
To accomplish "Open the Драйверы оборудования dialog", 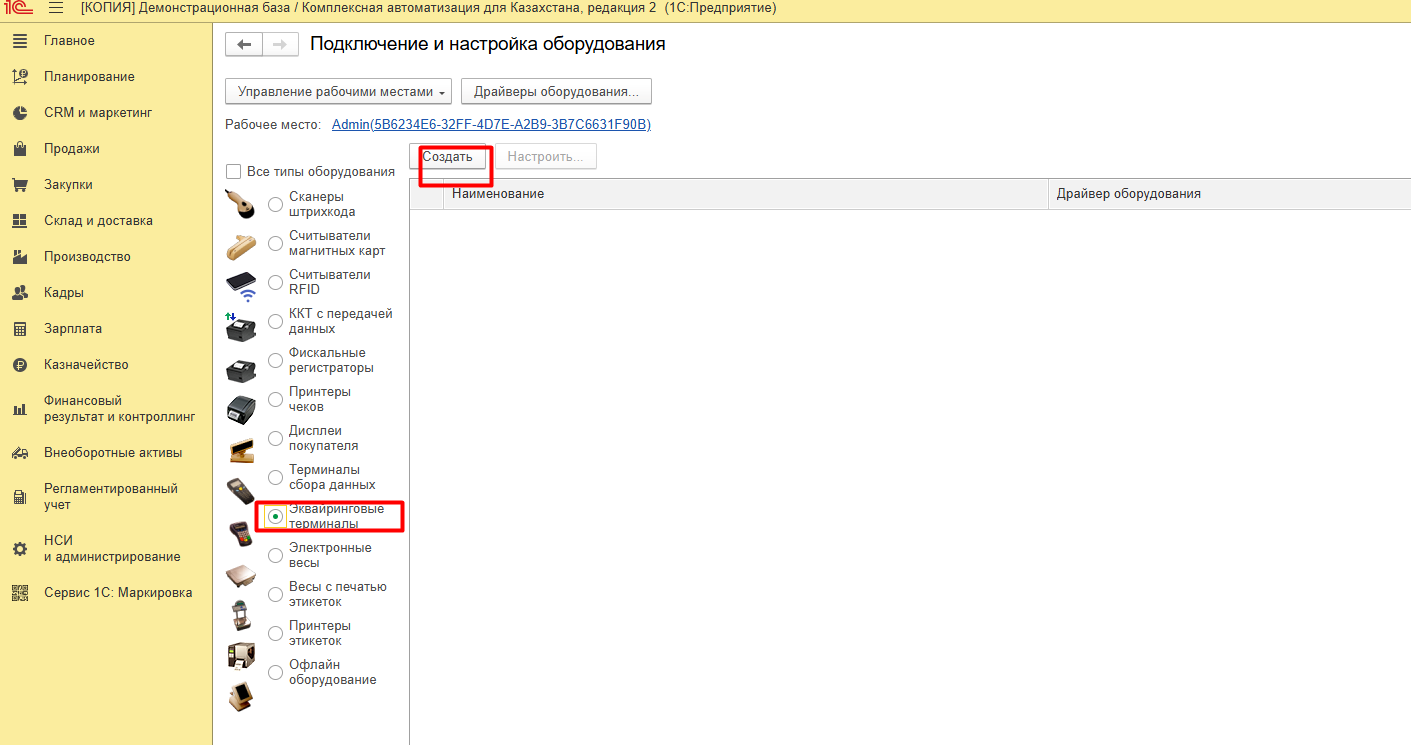I will click(556, 92).
